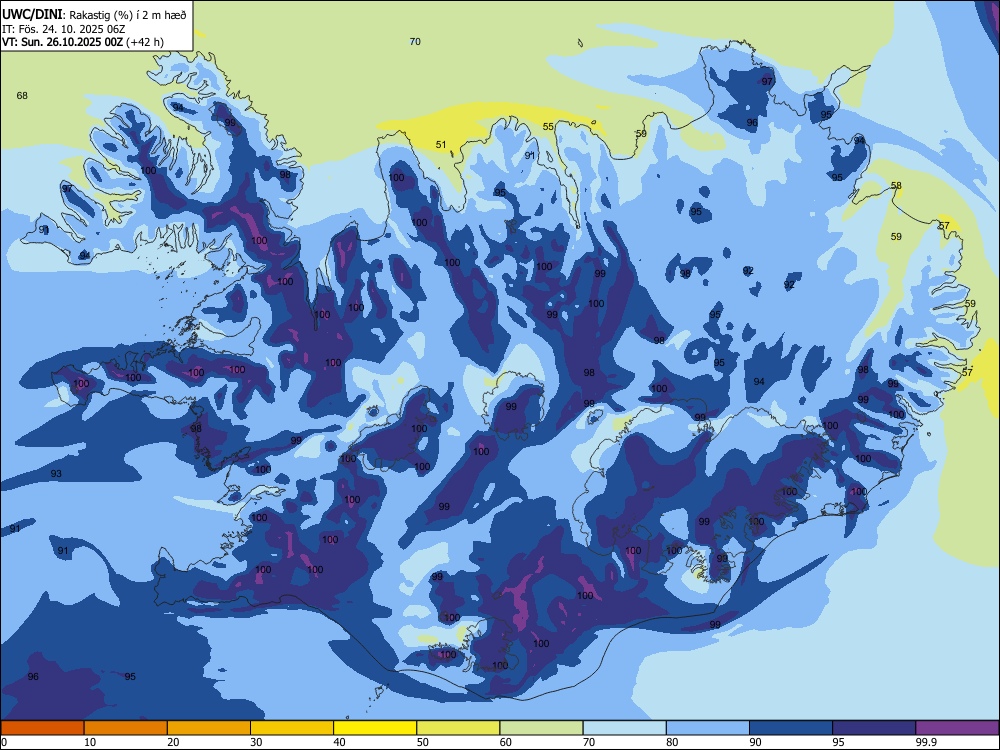
Task: Click the 95–99.9 dark indigo legend swatch
Action: point(874,728)
